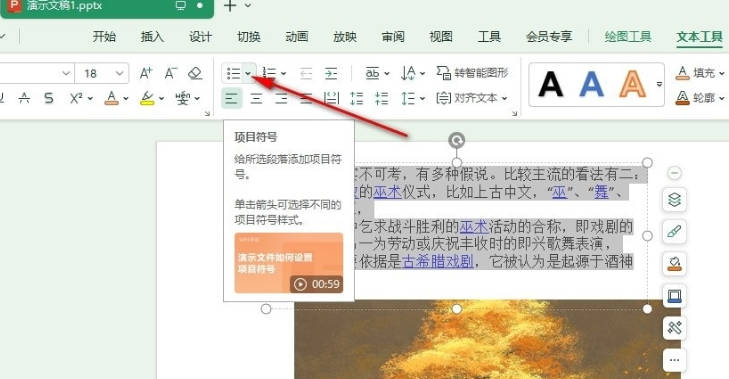Click the 对齐文本 align text button
Screen dimensions: 729x379
[471, 98]
